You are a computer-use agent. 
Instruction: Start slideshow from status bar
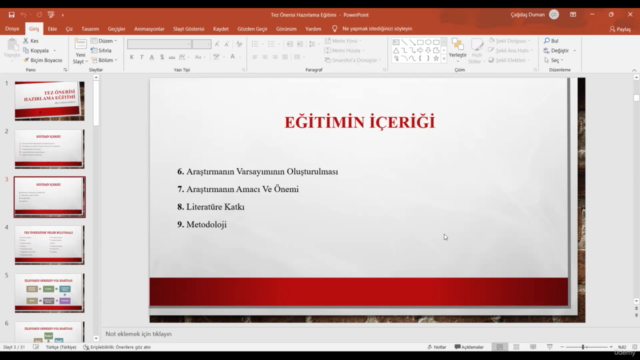pos(550,347)
